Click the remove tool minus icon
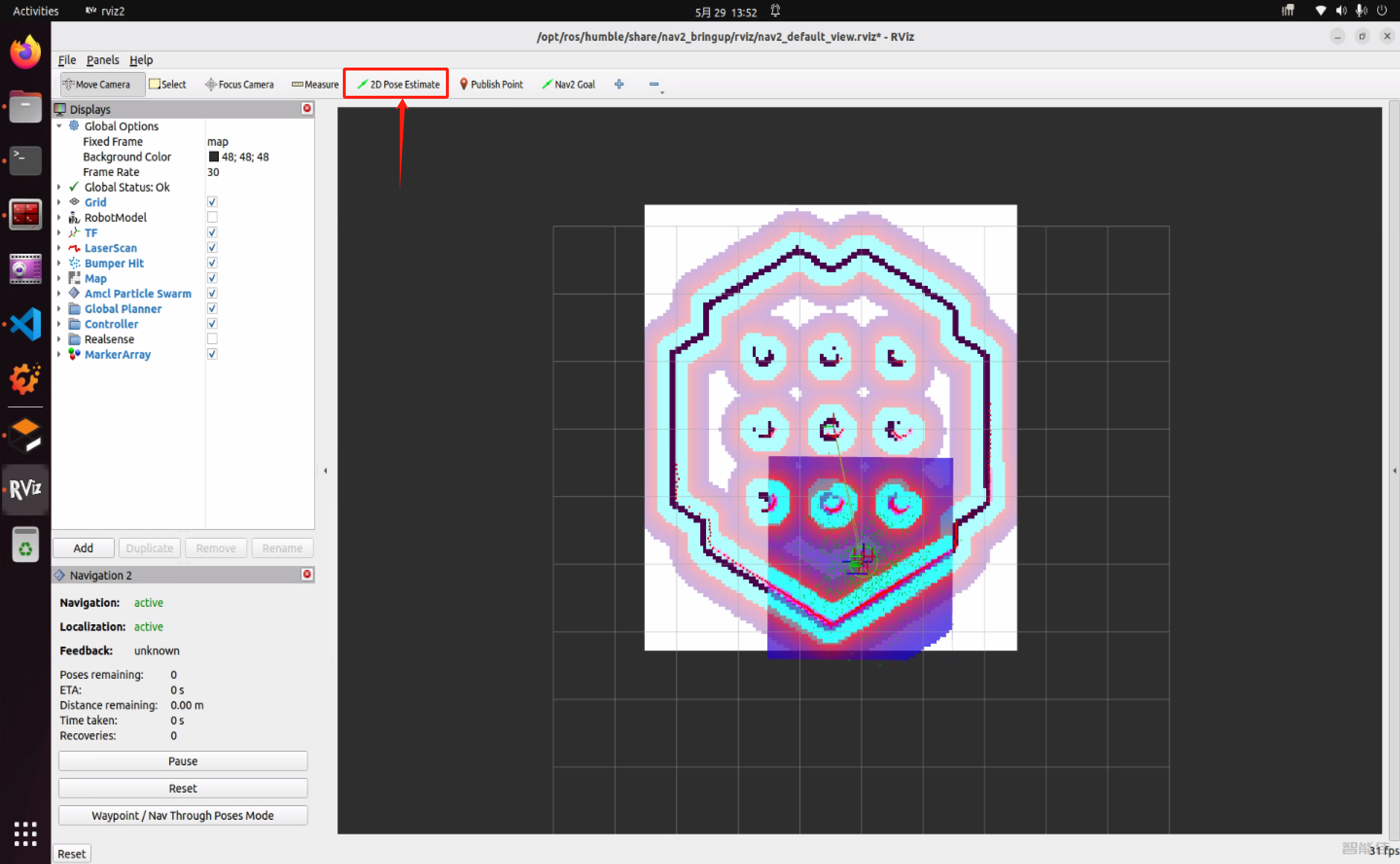Screen dimensions: 1400x864 pos(654,84)
